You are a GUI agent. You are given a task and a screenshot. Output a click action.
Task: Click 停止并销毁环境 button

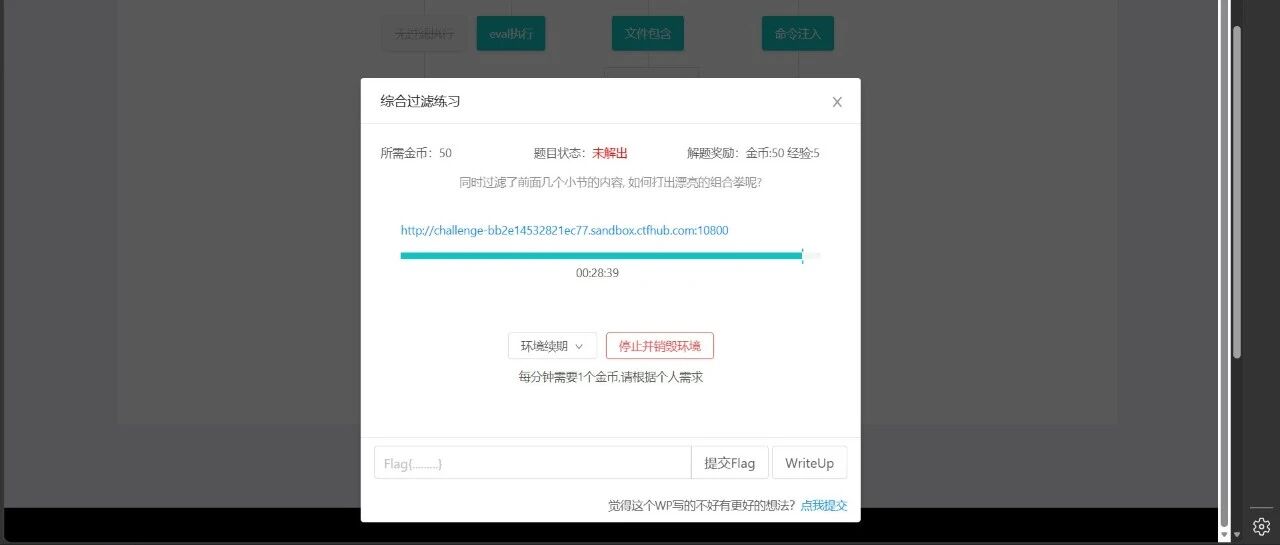coord(660,346)
